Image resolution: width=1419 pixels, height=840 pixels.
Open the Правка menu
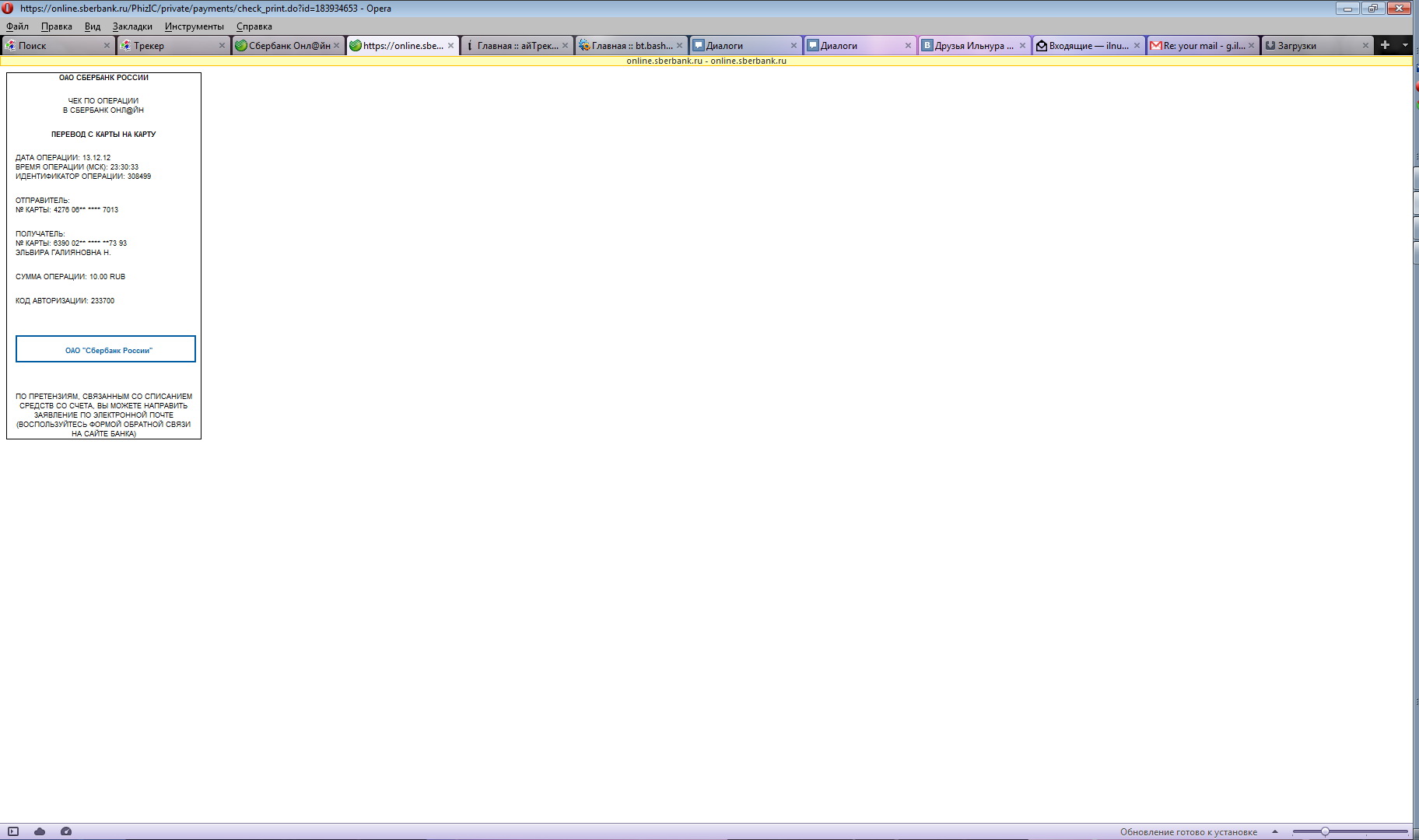pyautogui.click(x=57, y=26)
